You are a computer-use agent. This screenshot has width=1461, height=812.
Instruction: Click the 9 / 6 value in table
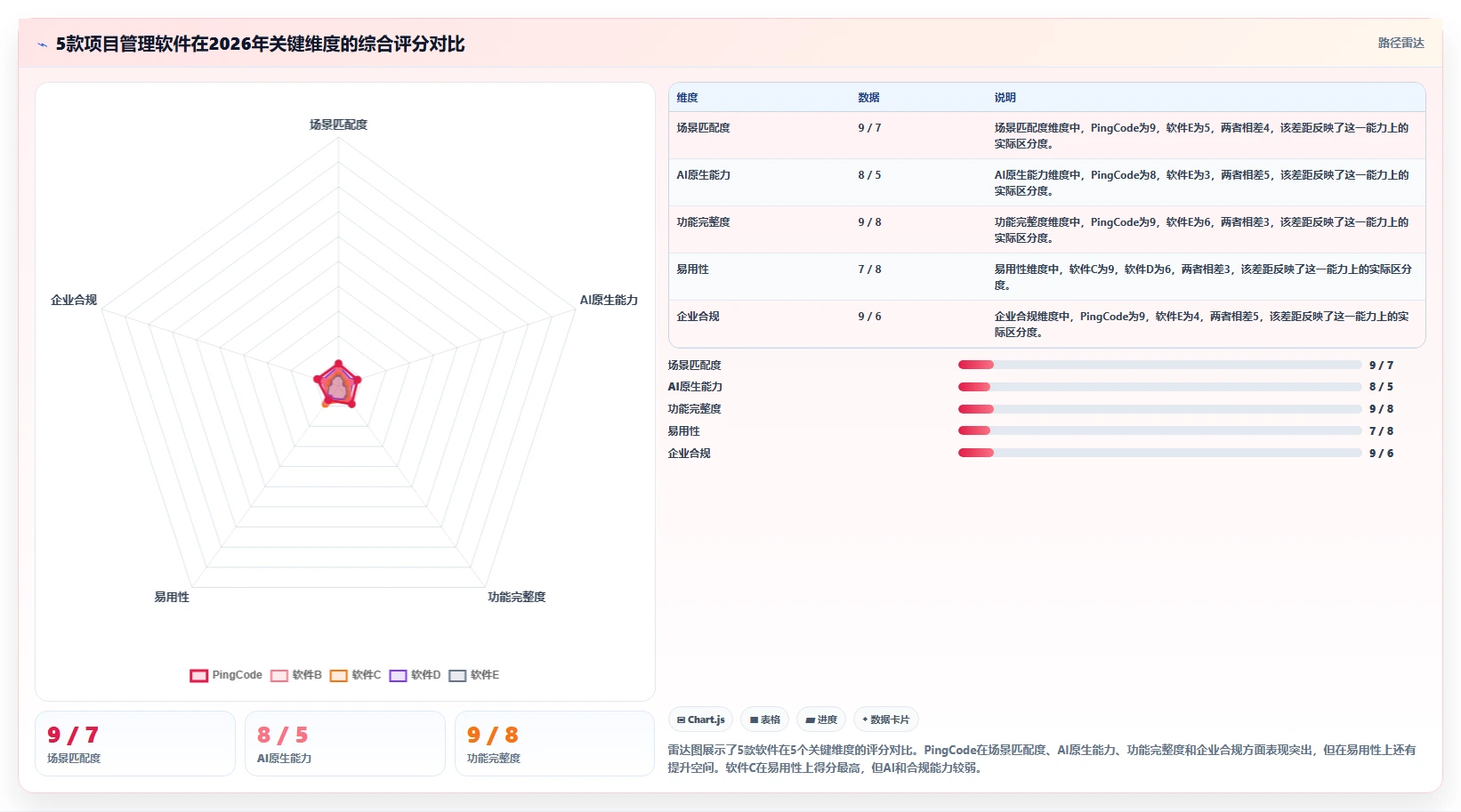(869, 317)
